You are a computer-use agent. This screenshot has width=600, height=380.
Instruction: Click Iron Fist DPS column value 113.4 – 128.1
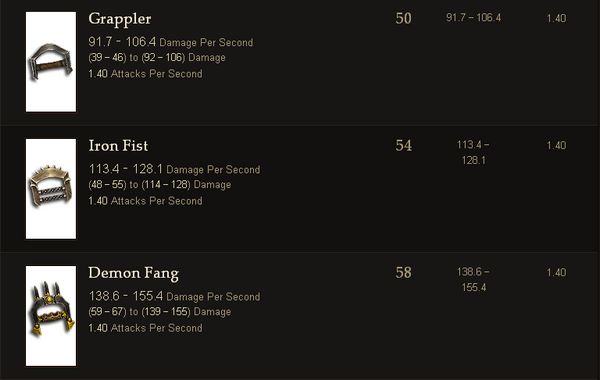(x=473, y=152)
